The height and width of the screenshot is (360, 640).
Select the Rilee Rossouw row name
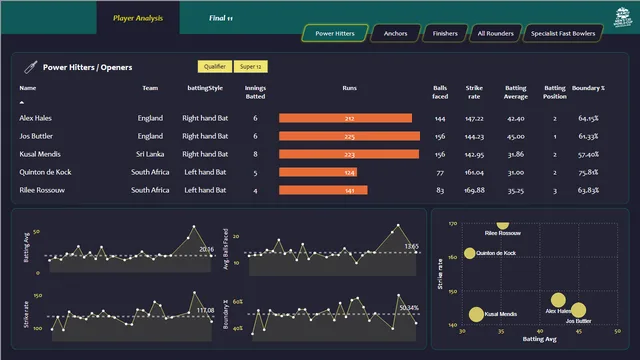coord(42,190)
